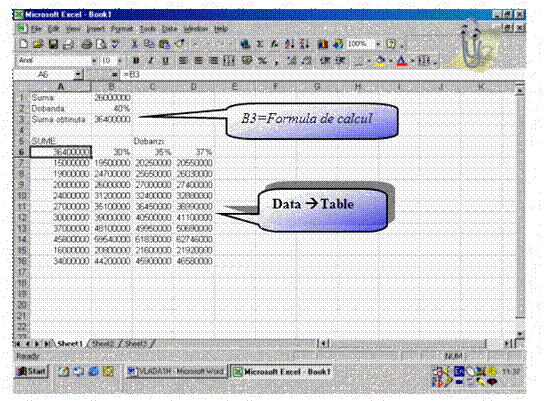Click the Format Painter brush icon
The width and height of the screenshot is (544, 401).
(x=180, y=44)
